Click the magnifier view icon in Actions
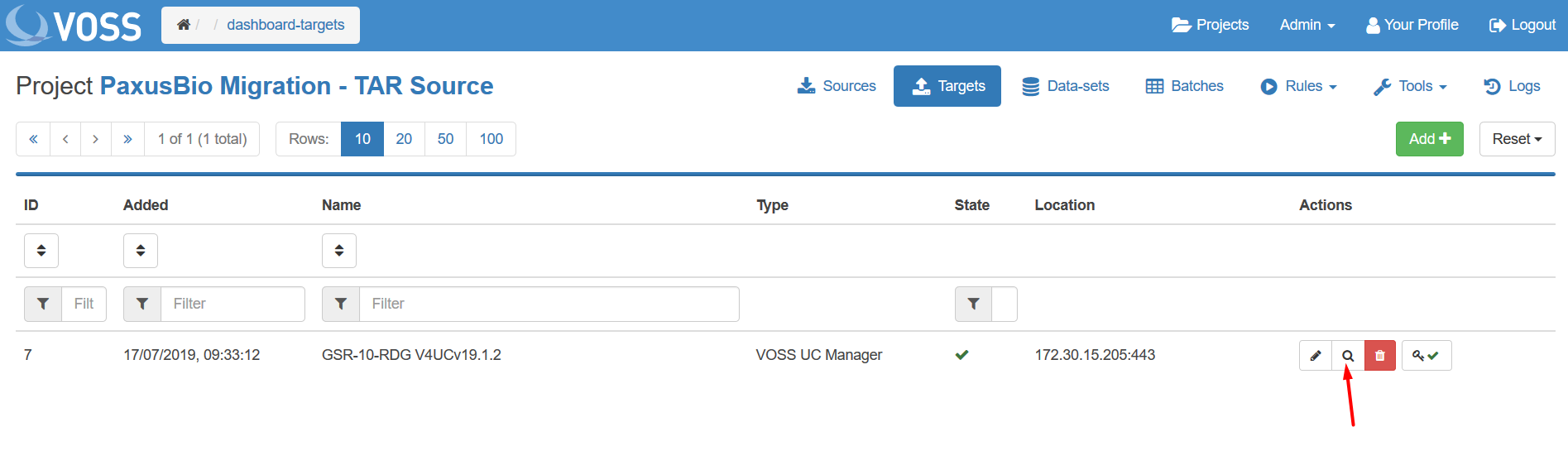Image resolution: width=1568 pixels, height=470 pixels. coord(1348,356)
